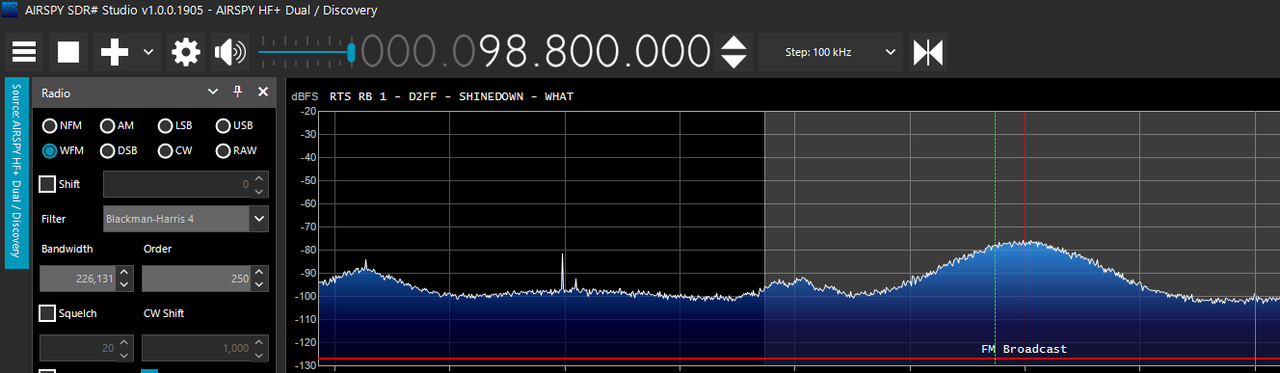Enable the Shift checkbox
The width and height of the screenshot is (1280, 373).
[x=47, y=184]
